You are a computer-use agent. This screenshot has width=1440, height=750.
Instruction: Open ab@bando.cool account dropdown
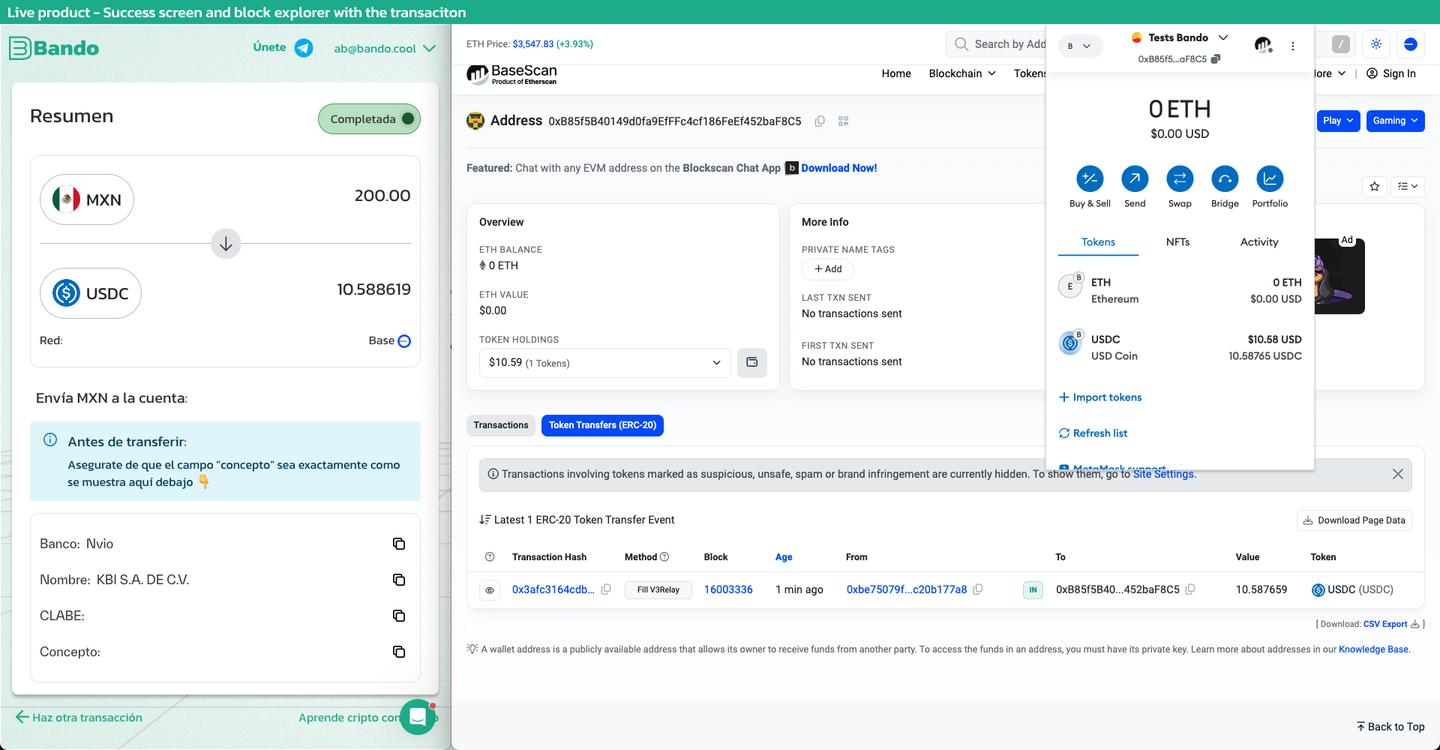coord(385,48)
